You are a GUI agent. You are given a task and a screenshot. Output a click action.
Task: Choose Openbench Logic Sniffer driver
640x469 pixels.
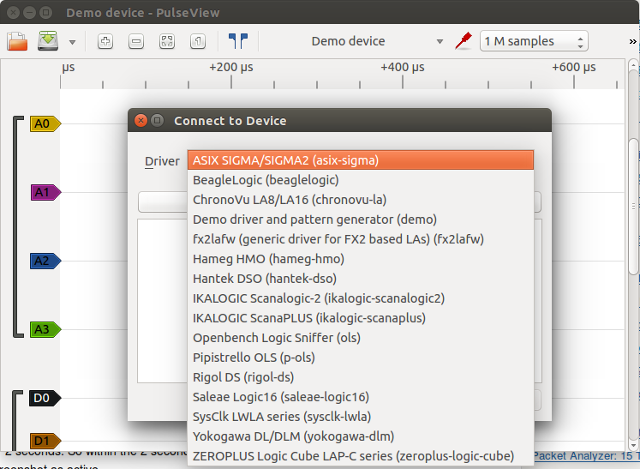(361, 338)
